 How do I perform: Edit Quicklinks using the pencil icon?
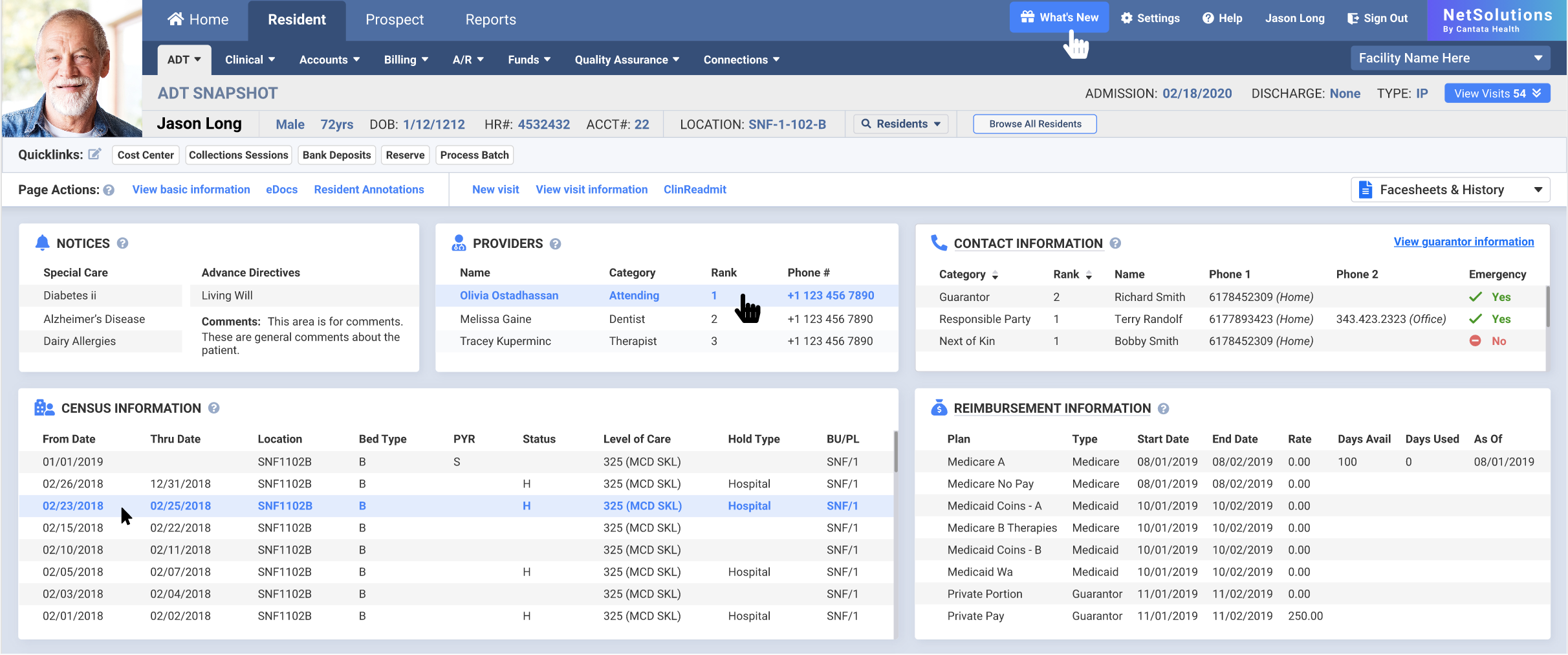click(94, 154)
